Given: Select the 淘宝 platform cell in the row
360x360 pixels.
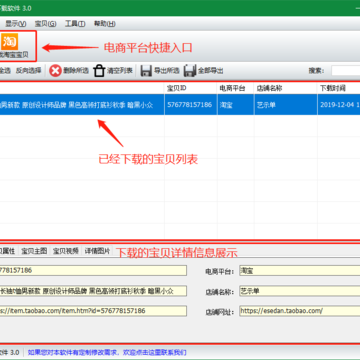Looking at the screenshot, I should [236, 105].
